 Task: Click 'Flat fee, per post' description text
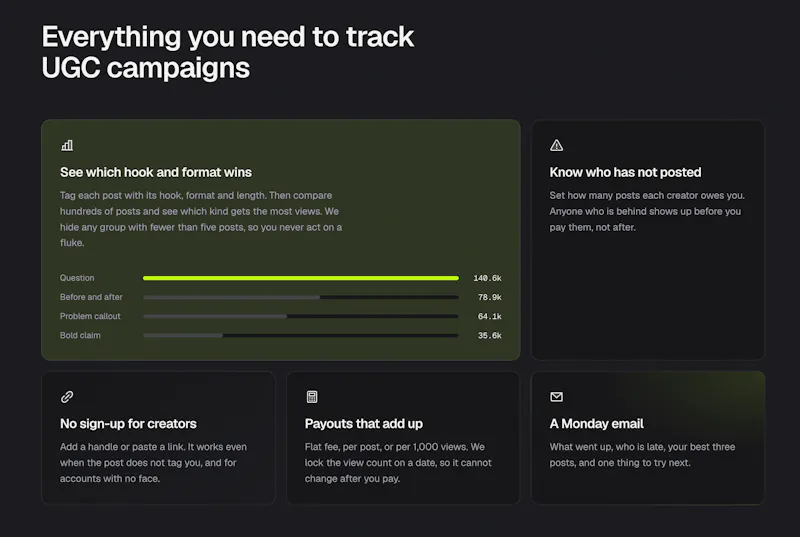(x=398, y=463)
